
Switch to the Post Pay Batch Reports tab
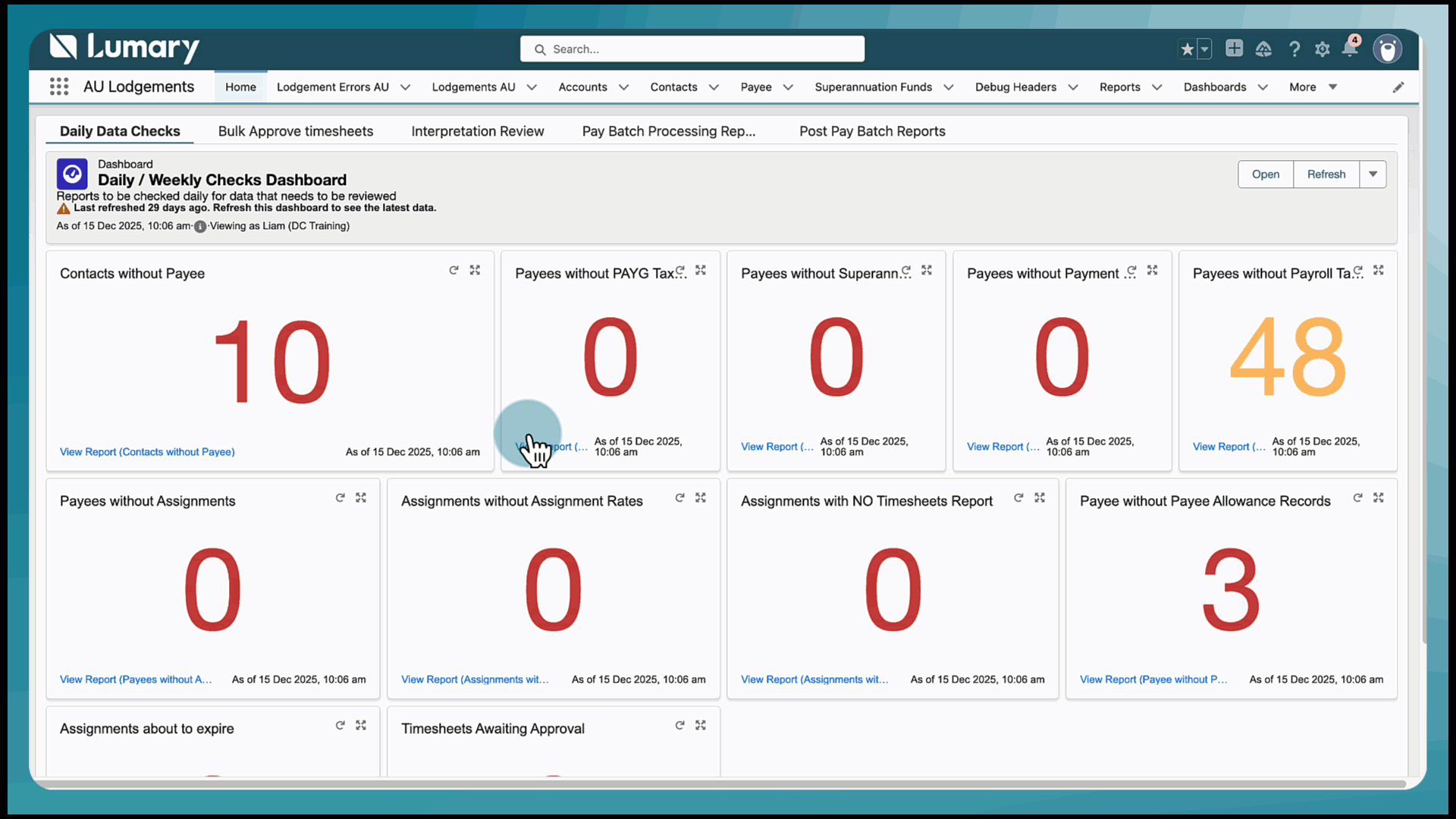click(872, 130)
